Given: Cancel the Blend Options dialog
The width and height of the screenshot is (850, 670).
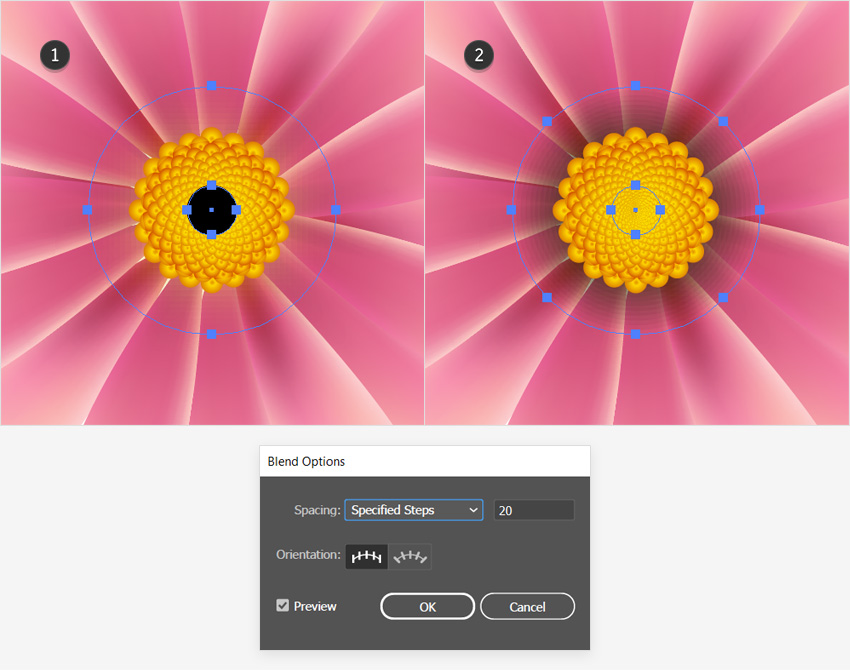Looking at the screenshot, I should click(x=527, y=607).
